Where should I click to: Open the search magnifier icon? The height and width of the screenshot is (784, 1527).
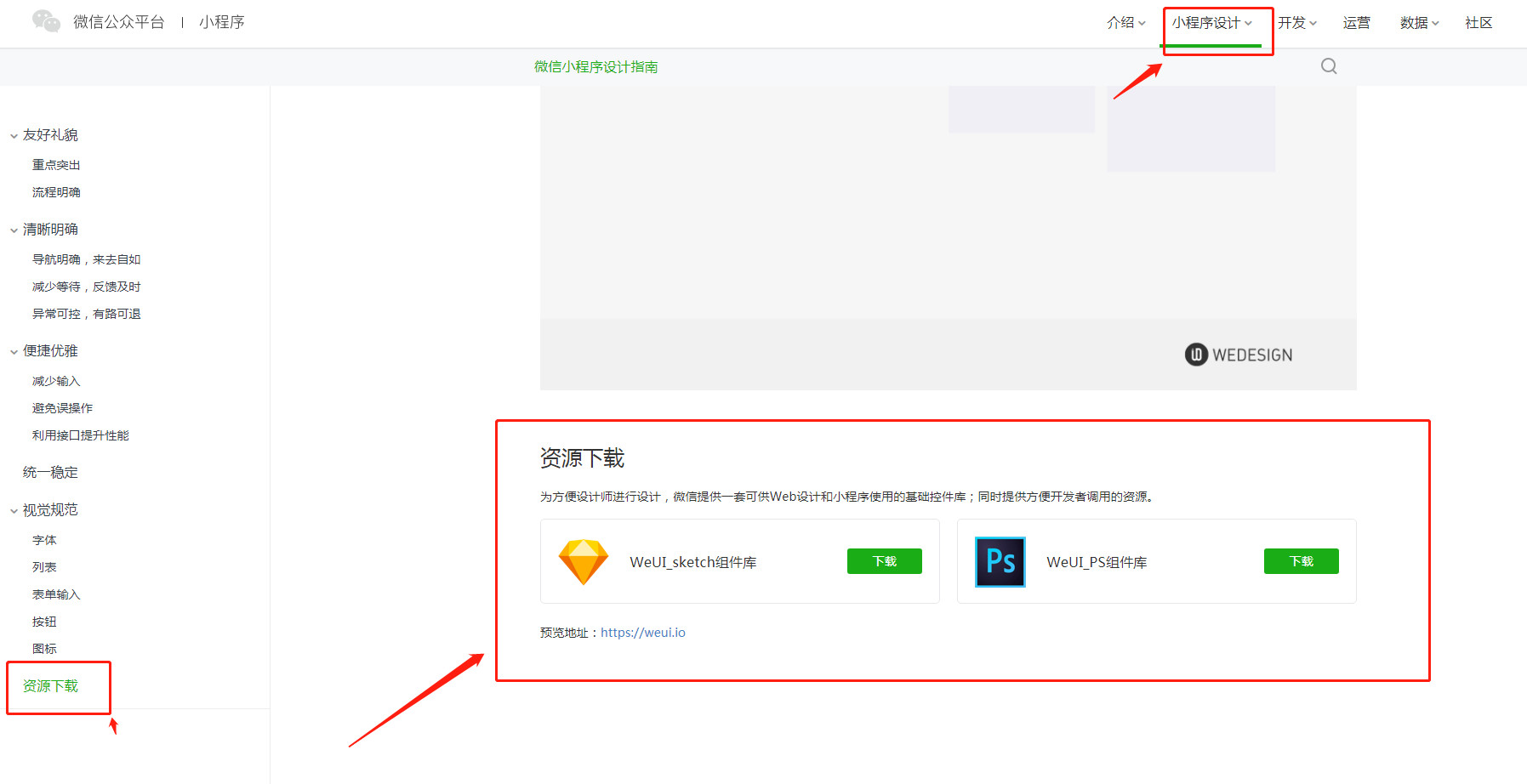(1329, 66)
